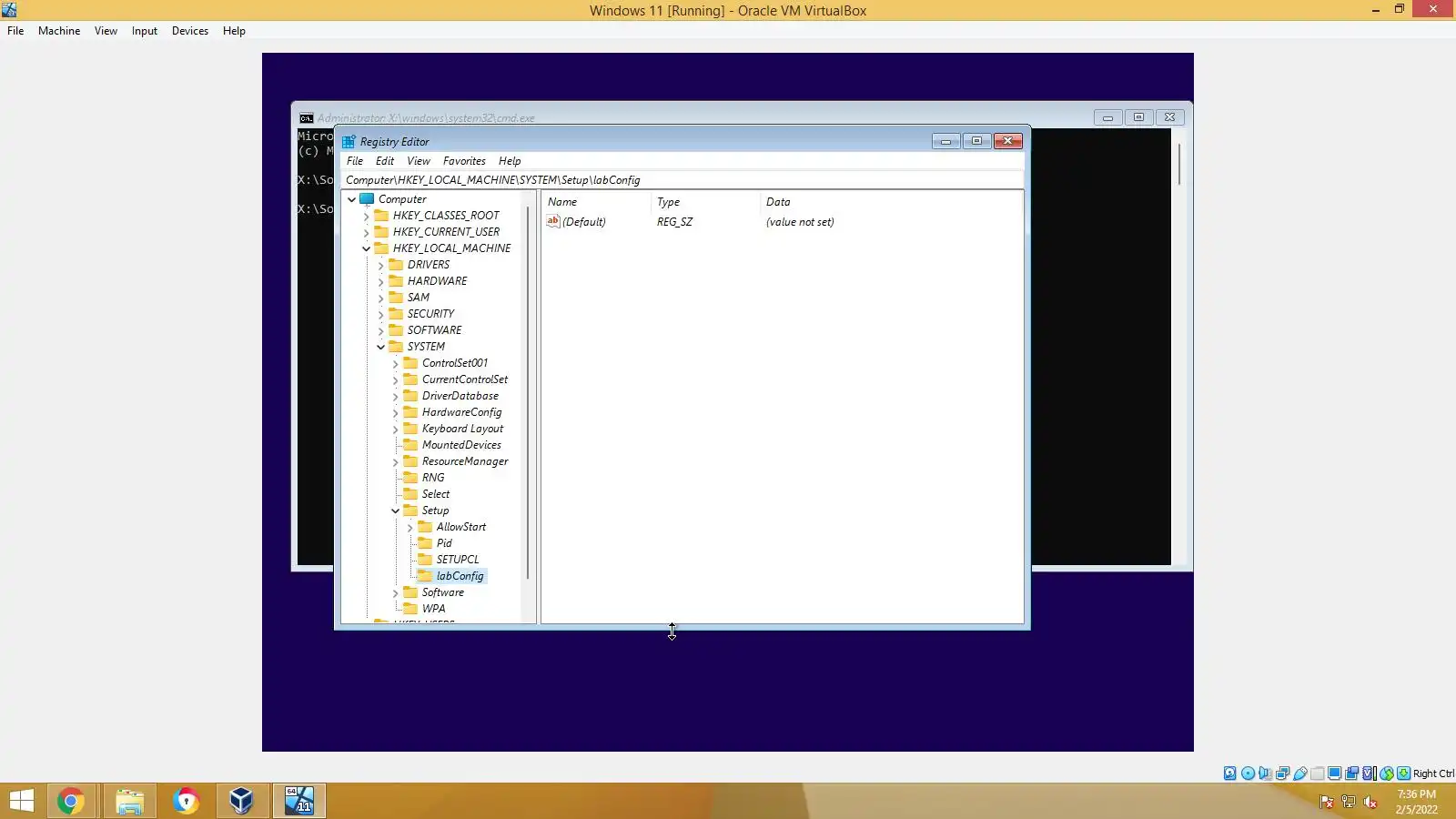Open the Devices menu in VirtualBox

190,31
